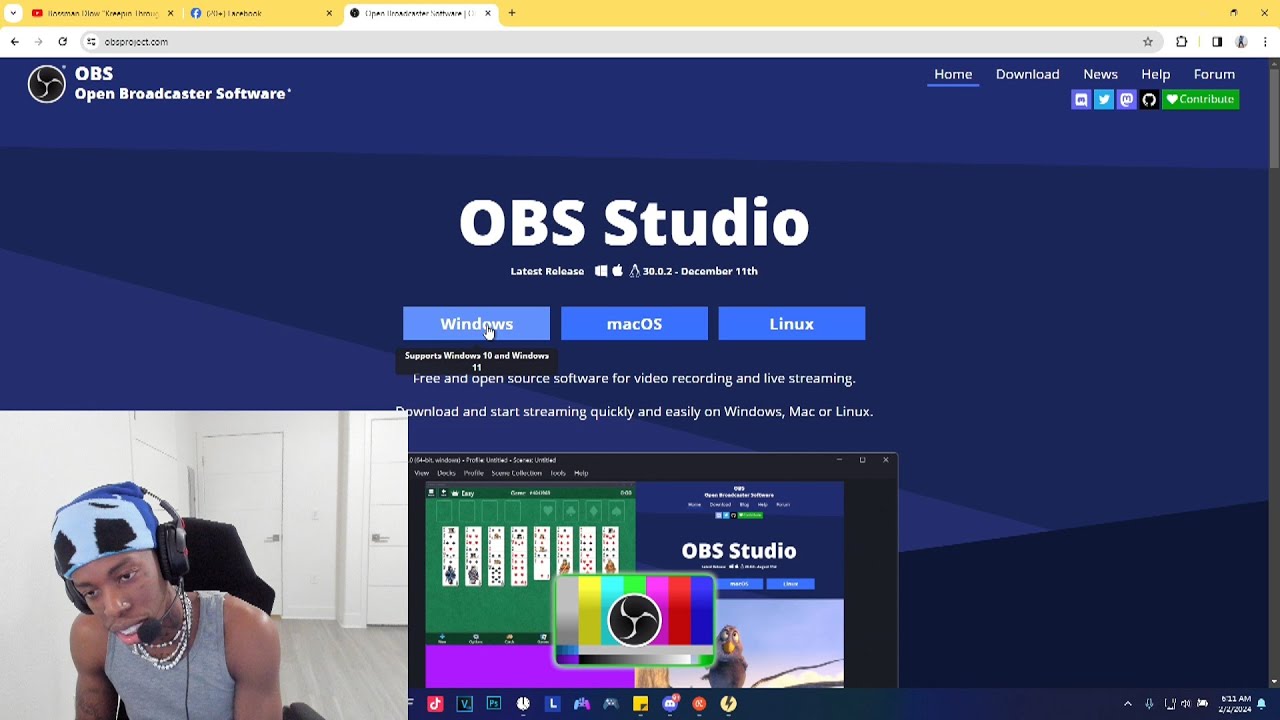Open the Sticky Notes taskbar icon
This screenshot has height=720, width=1280.
[x=640, y=704]
